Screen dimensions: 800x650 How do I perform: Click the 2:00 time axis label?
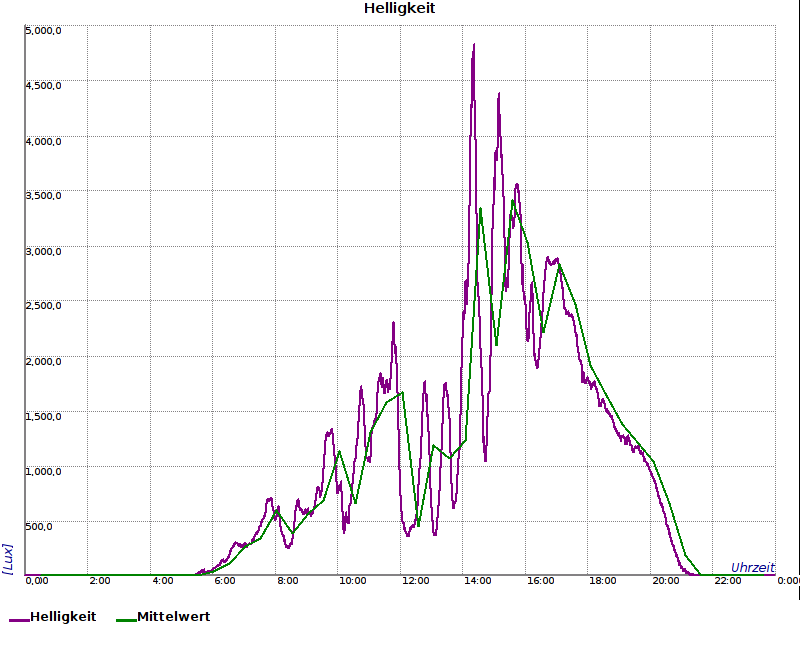pos(99,581)
